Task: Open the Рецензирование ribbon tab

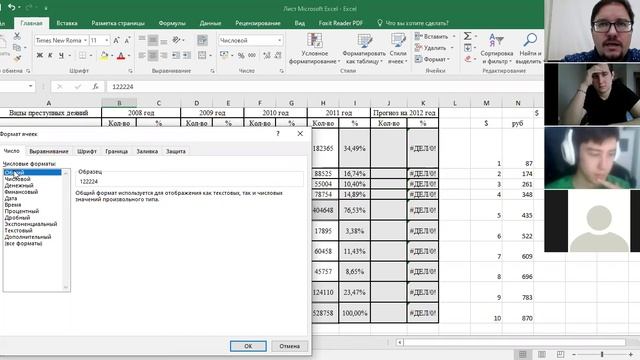Action: click(258, 23)
